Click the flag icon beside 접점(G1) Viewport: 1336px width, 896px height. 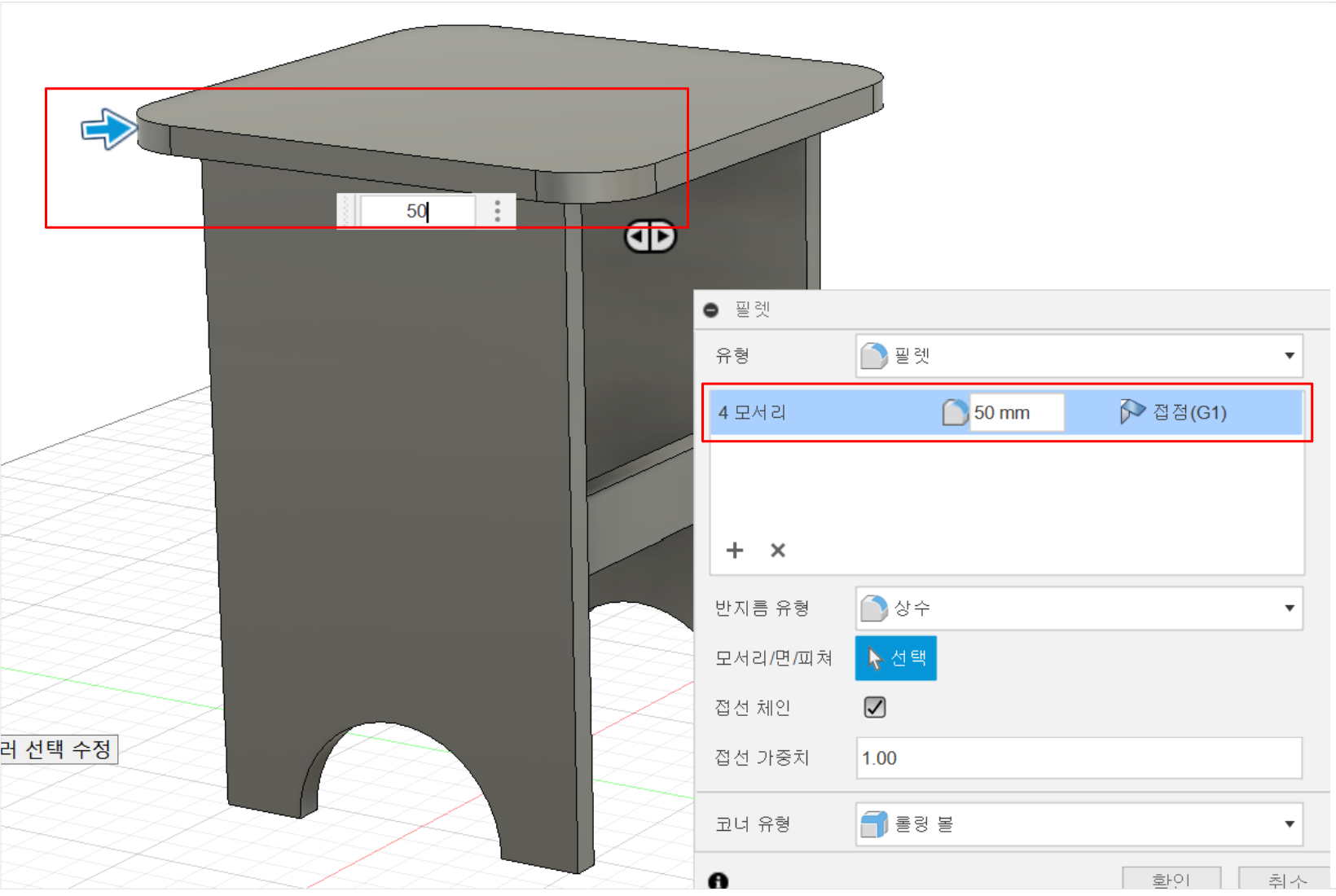pyautogui.click(x=1132, y=412)
